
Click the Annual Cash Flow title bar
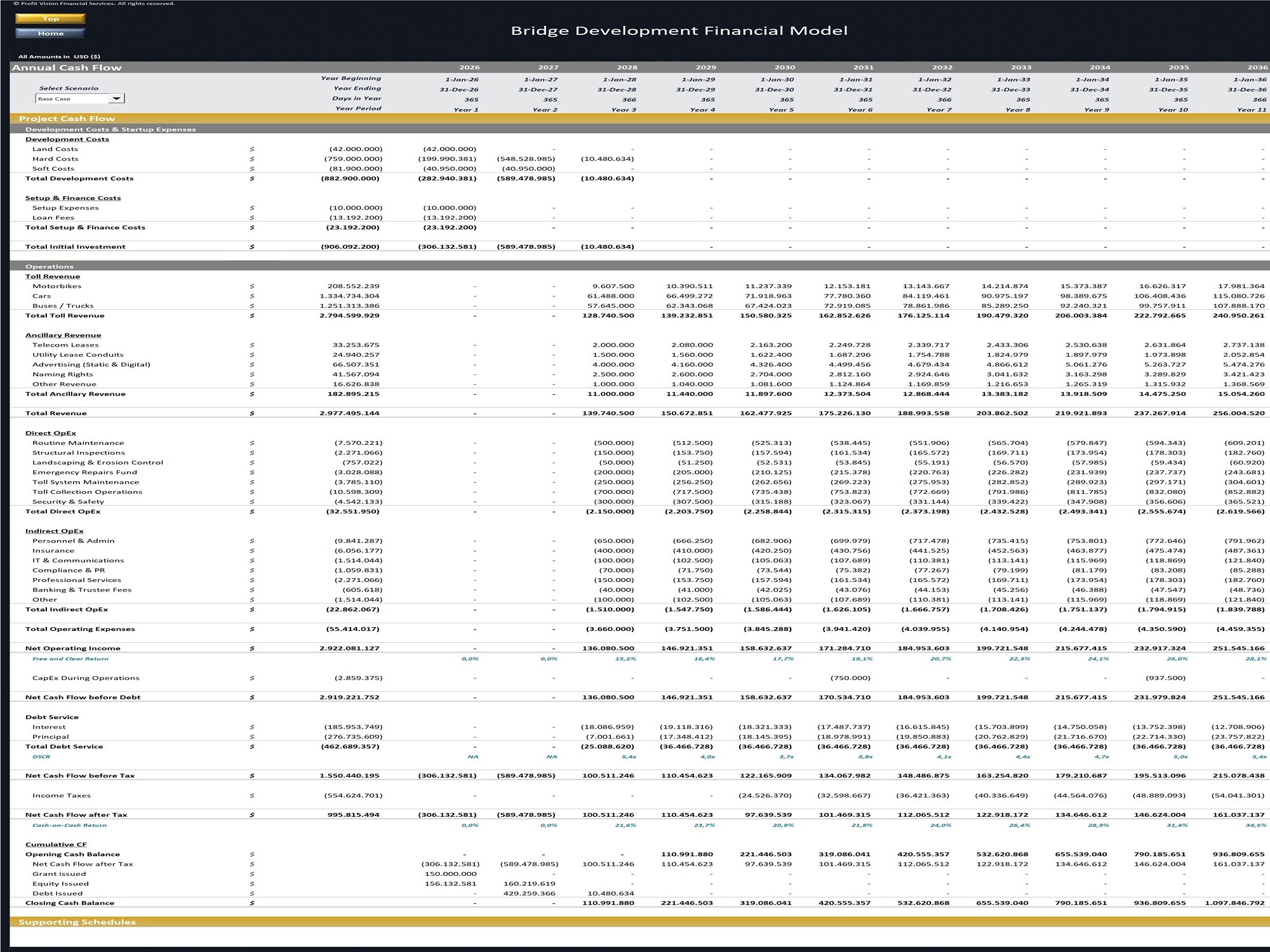tap(67, 67)
